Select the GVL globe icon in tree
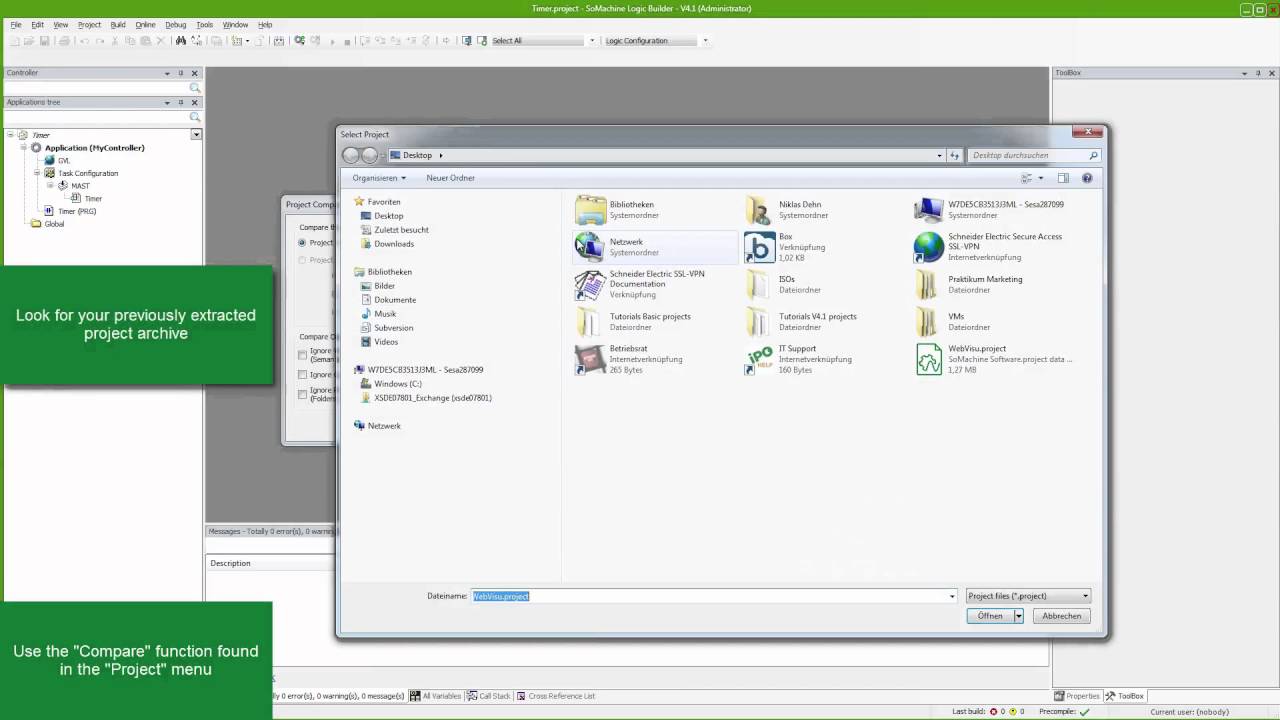This screenshot has height=720, width=1280. 49,160
